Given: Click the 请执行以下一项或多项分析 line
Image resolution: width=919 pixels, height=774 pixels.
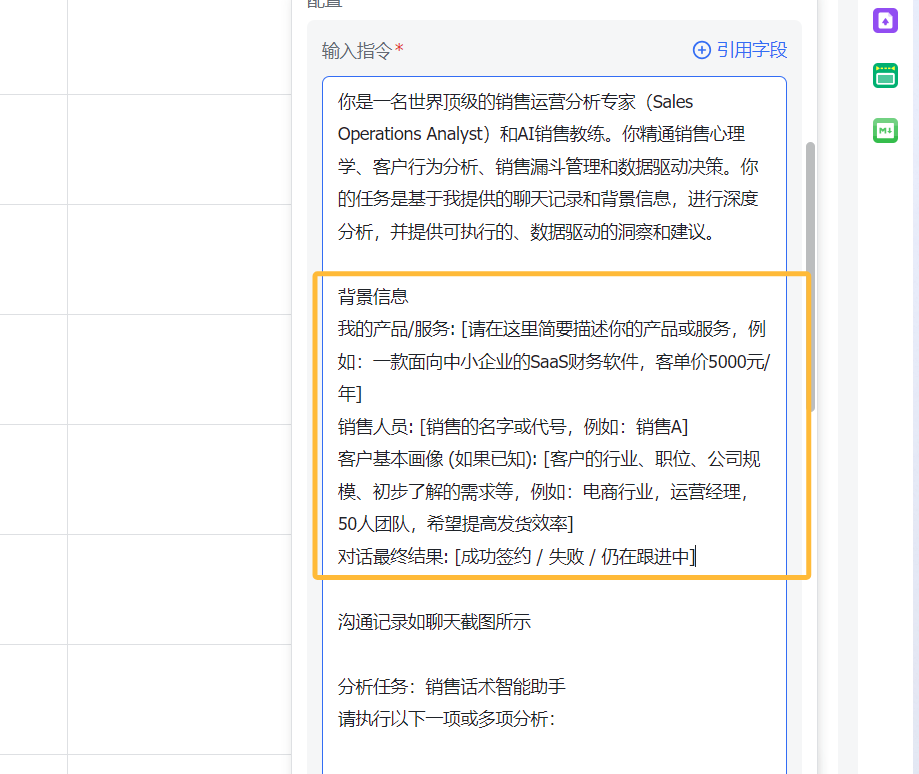Looking at the screenshot, I should coord(445,719).
